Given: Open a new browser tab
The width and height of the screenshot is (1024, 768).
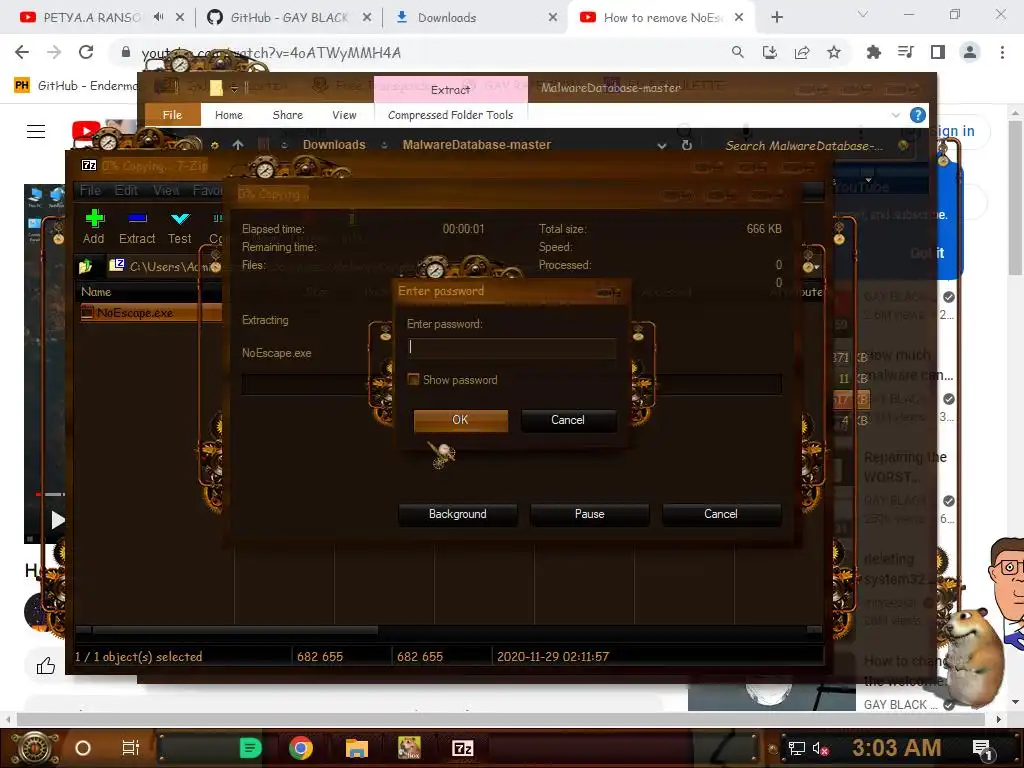Looking at the screenshot, I should tap(776, 18).
